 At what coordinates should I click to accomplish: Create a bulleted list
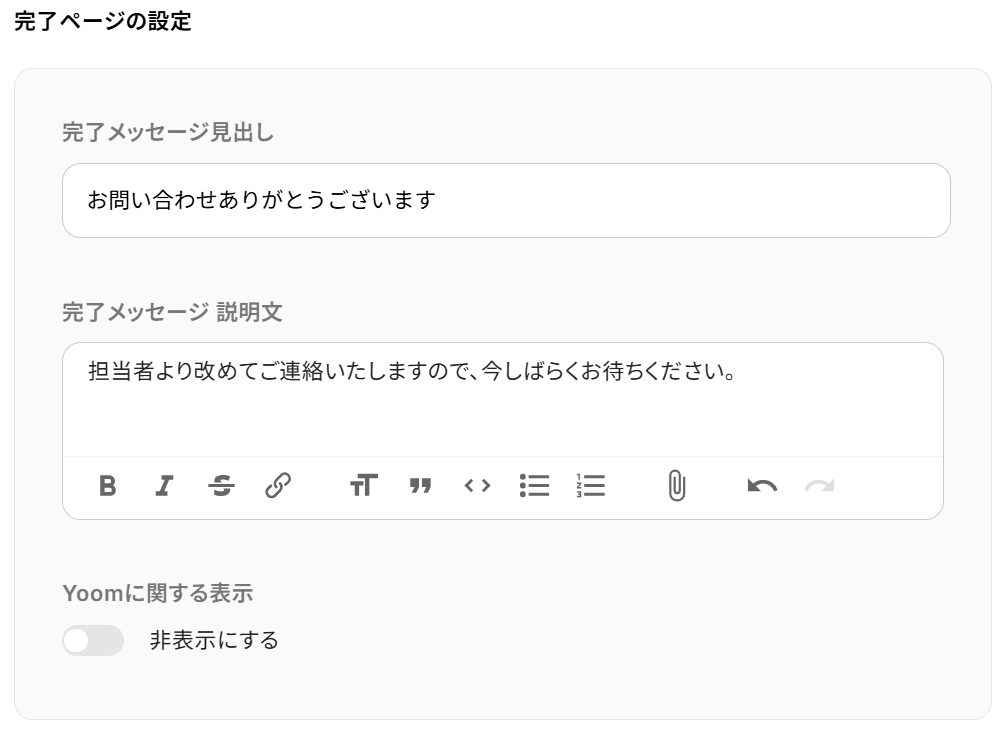pos(534,486)
